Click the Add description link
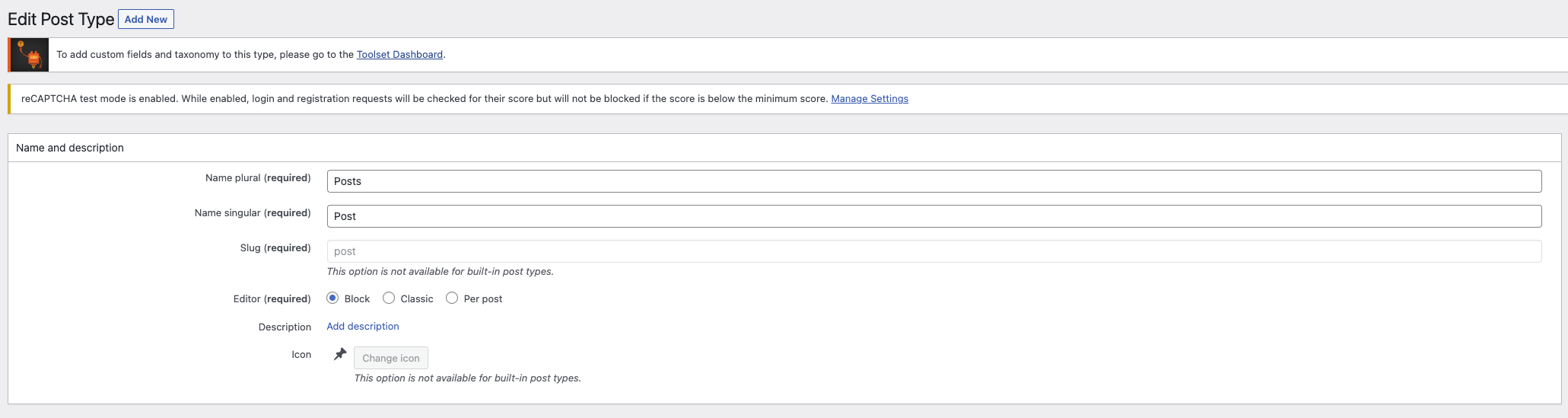The image size is (1568, 418). (x=363, y=327)
